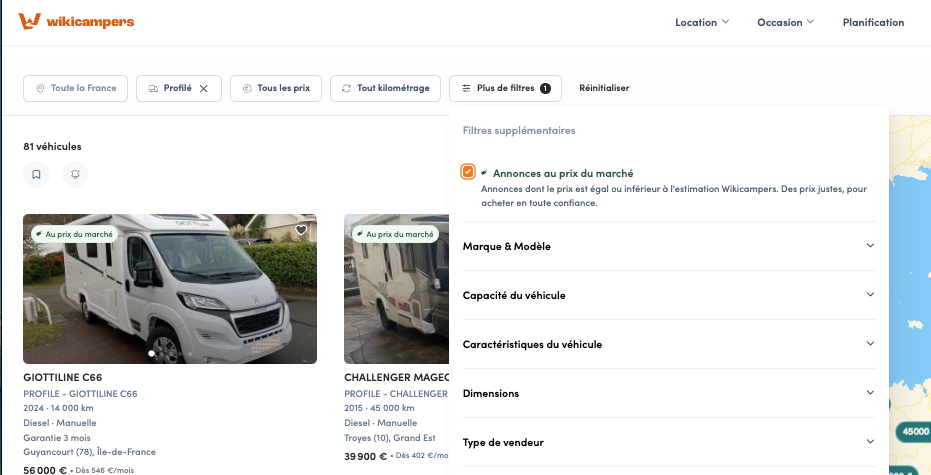Go to the Planification page
Viewport: 931px width, 475px height.
pyautogui.click(x=873, y=23)
